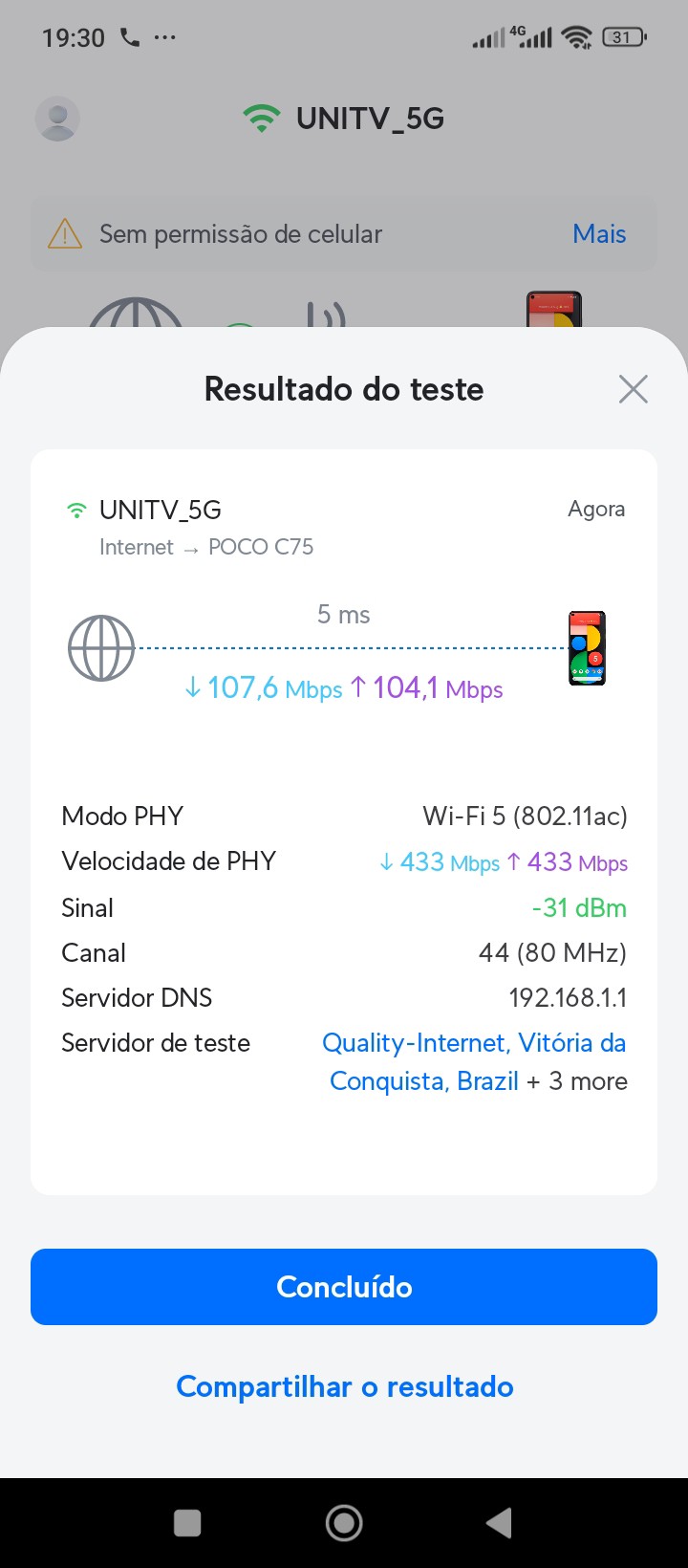
Task: Tap Compartilhar o resultado
Action: pos(344,1386)
